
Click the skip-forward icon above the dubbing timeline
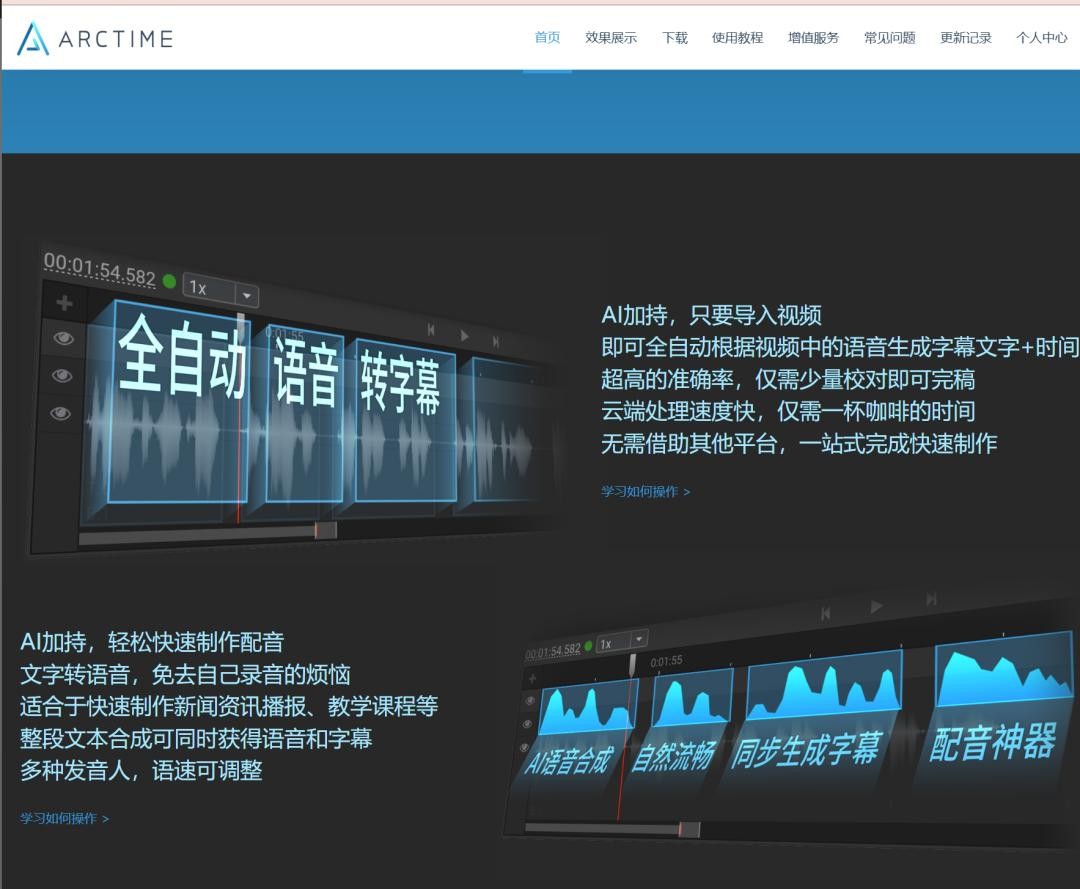pyautogui.click(x=931, y=599)
